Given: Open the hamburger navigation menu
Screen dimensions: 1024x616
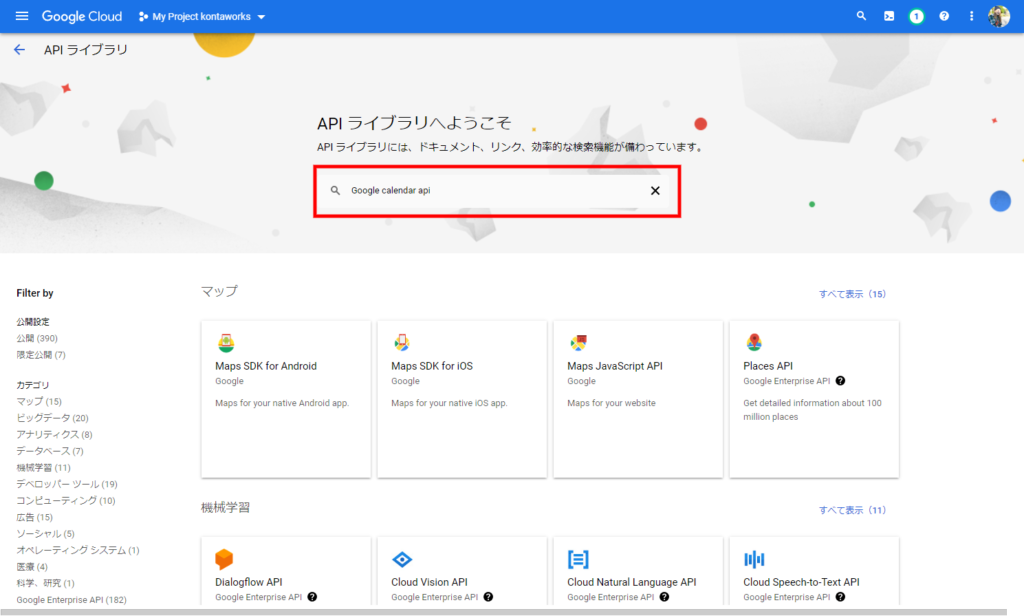Looking at the screenshot, I should click(22, 16).
